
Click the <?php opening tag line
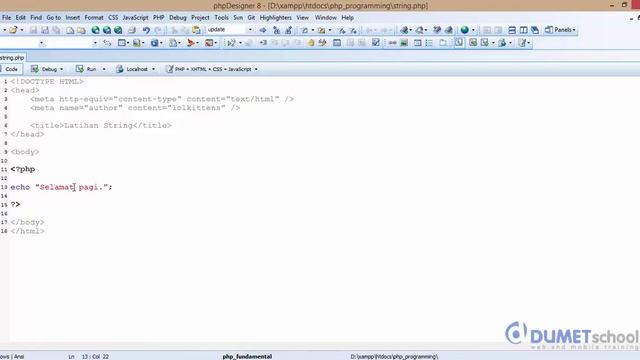point(23,169)
